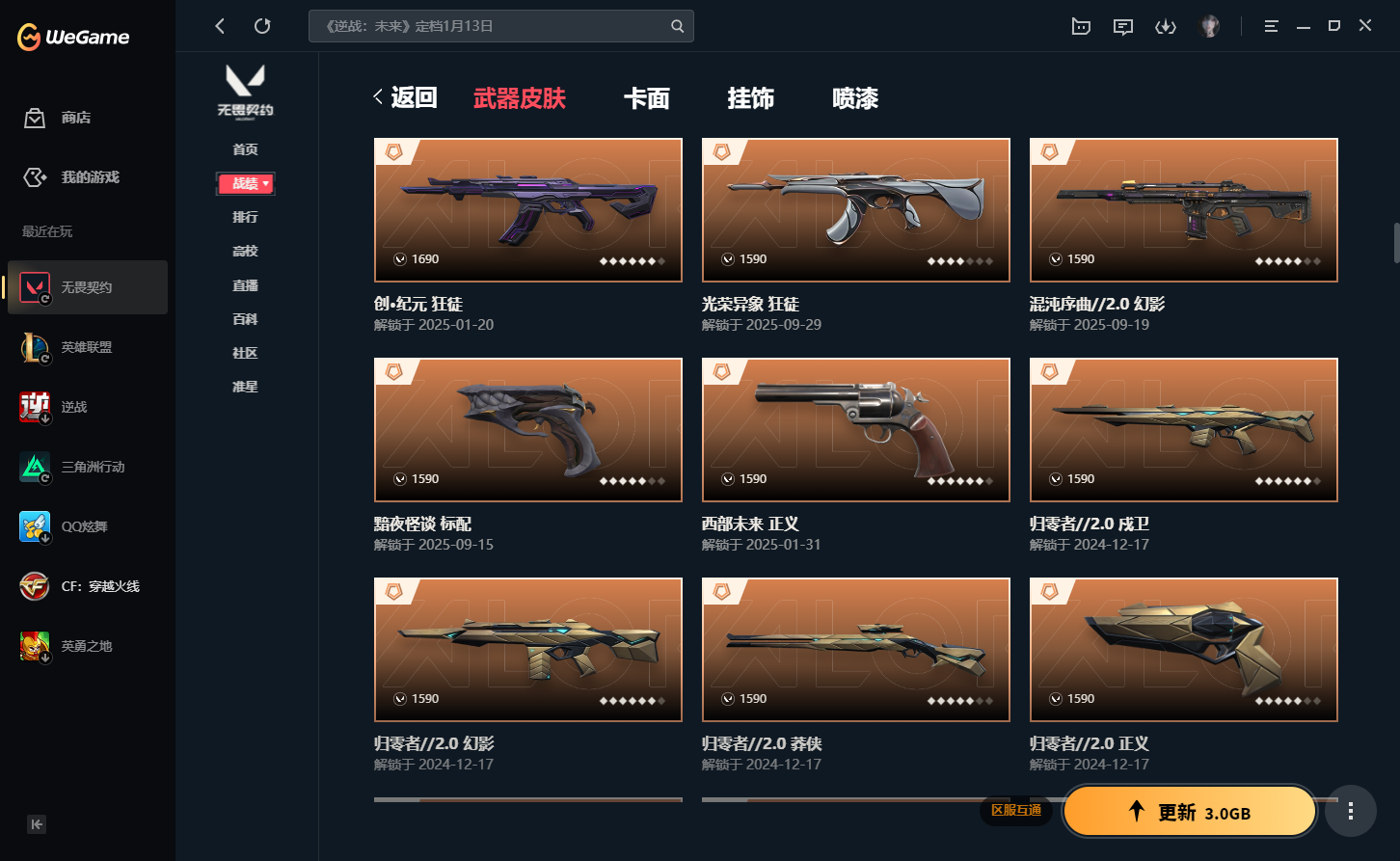
Task: Open the download manager icon
Action: (x=1166, y=27)
